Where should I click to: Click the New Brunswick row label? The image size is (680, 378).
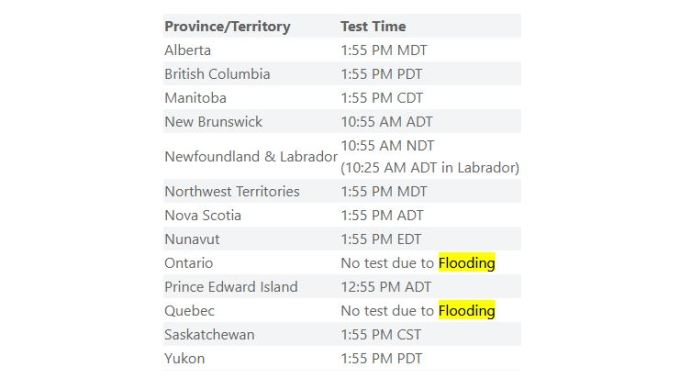[x=213, y=122]
